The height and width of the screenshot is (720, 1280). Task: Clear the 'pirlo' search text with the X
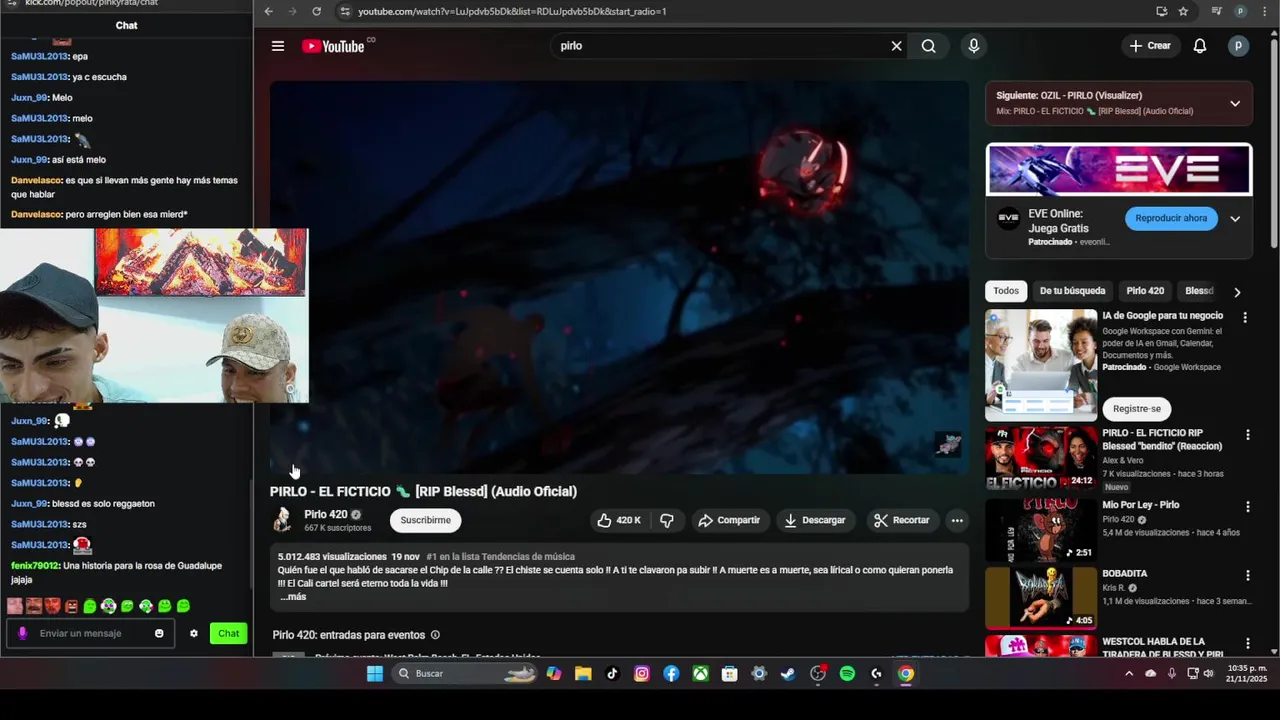click(x=896, y=46)
